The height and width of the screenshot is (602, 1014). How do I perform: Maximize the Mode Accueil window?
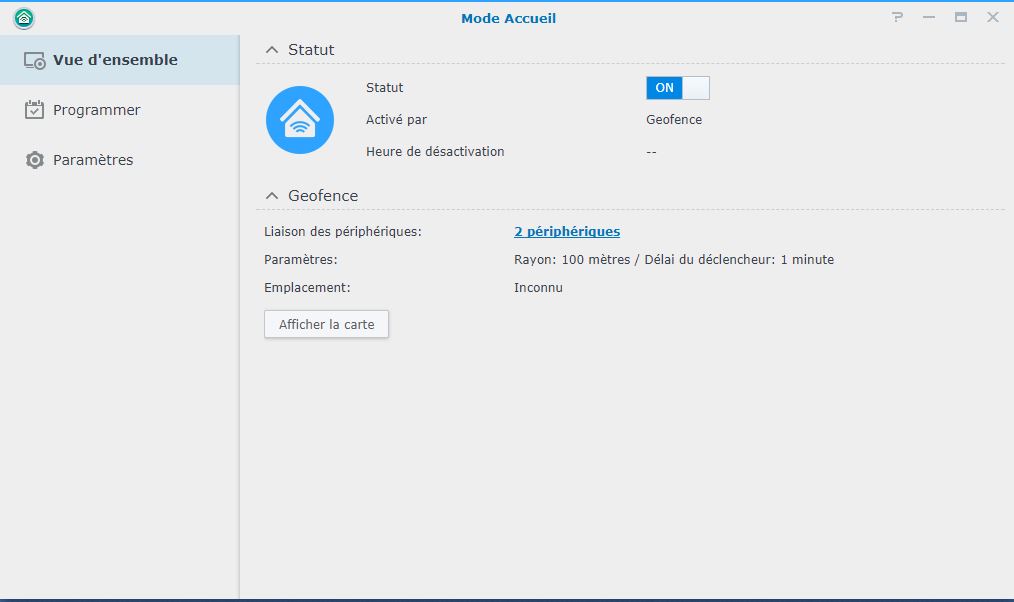961,18
